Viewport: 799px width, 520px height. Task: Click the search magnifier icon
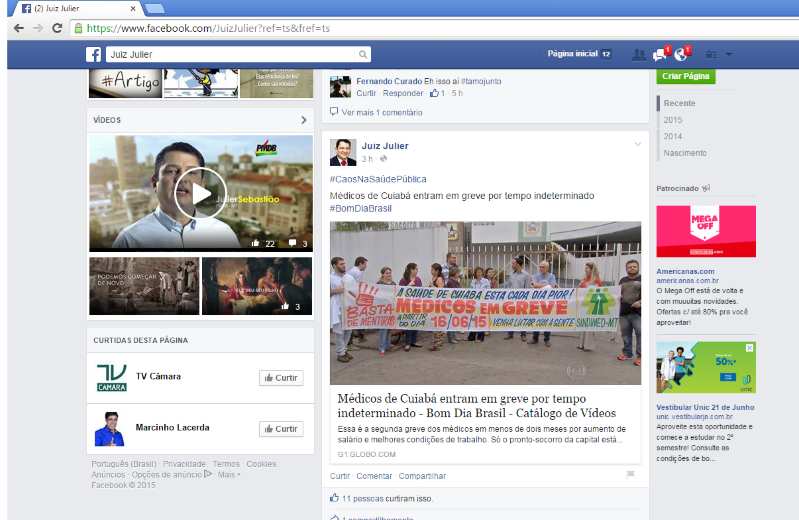click(362, 55)
